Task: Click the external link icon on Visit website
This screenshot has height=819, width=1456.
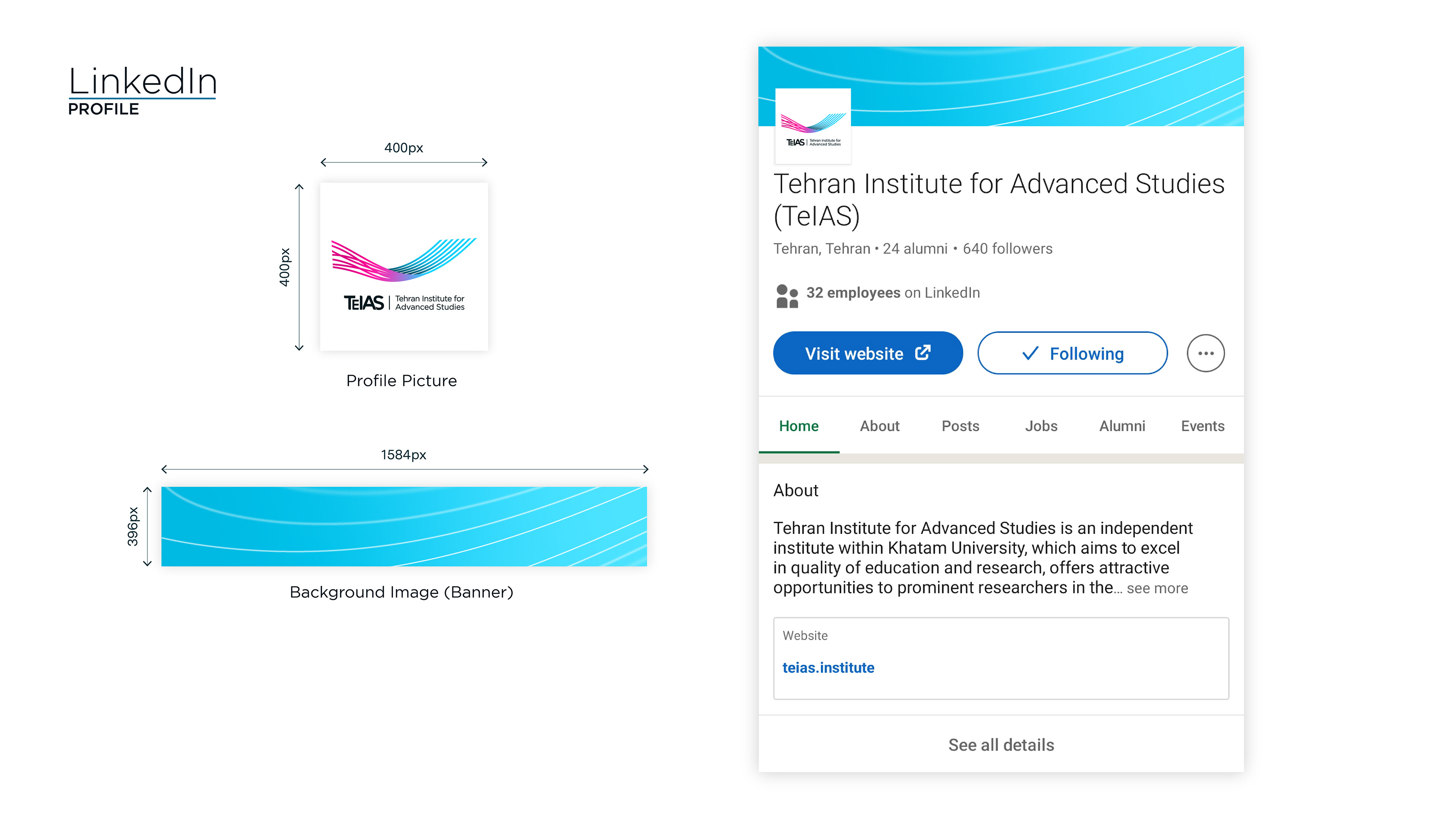Action: pos(923,353)
